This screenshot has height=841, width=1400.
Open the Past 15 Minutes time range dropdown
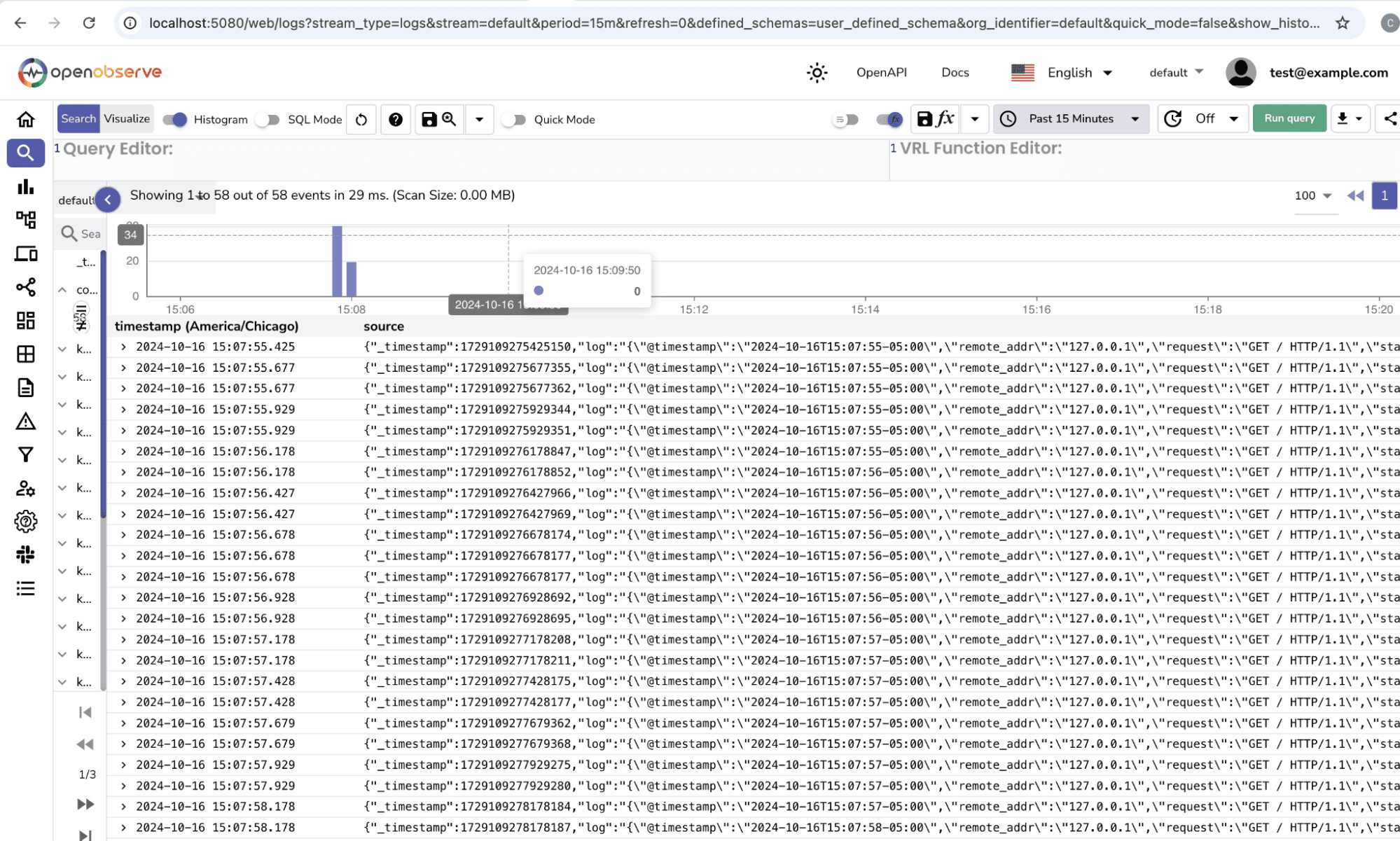pyautogui.click(x=1070, y=118)
